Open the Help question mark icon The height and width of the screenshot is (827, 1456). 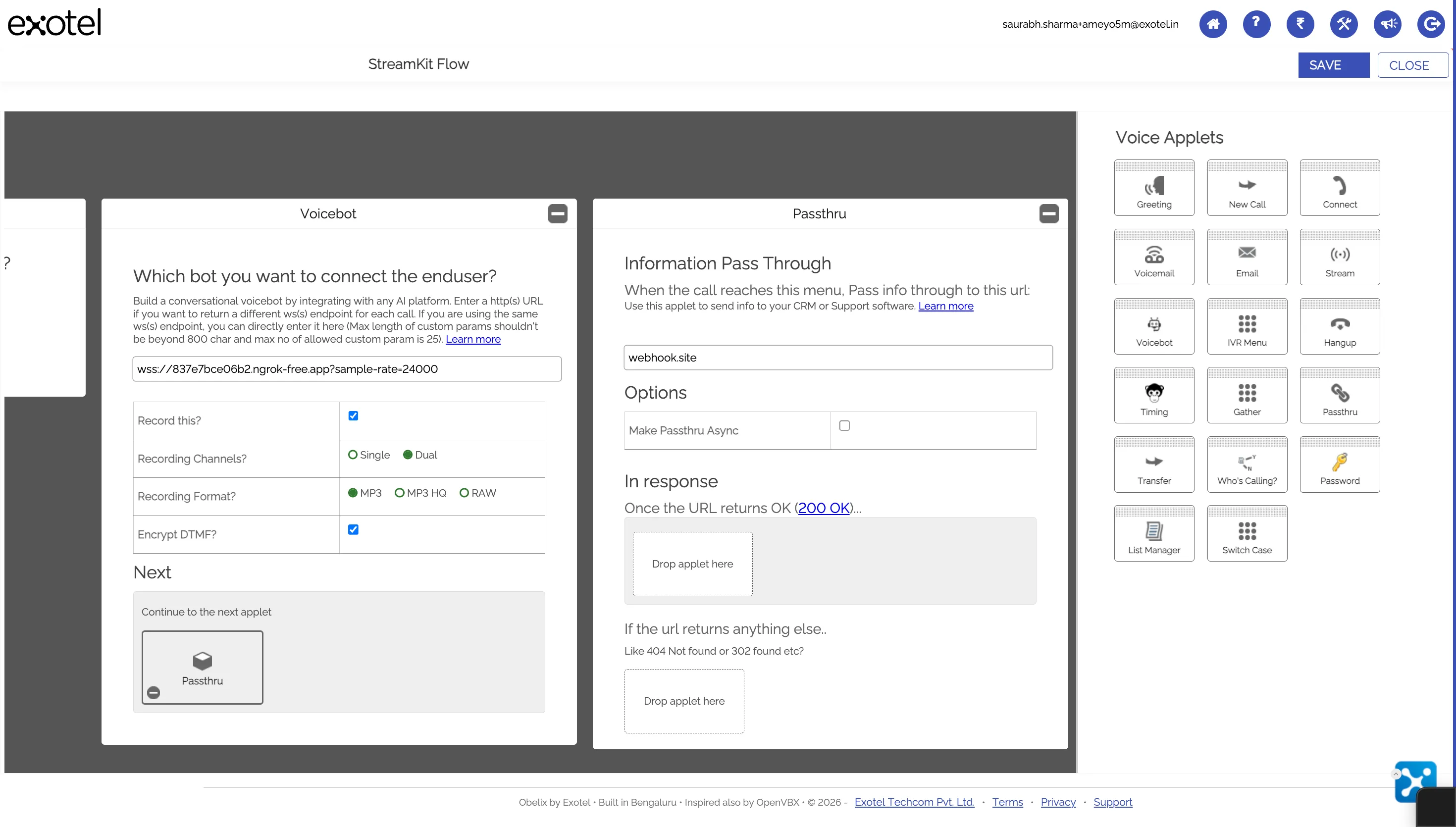tap(1256, 24)
